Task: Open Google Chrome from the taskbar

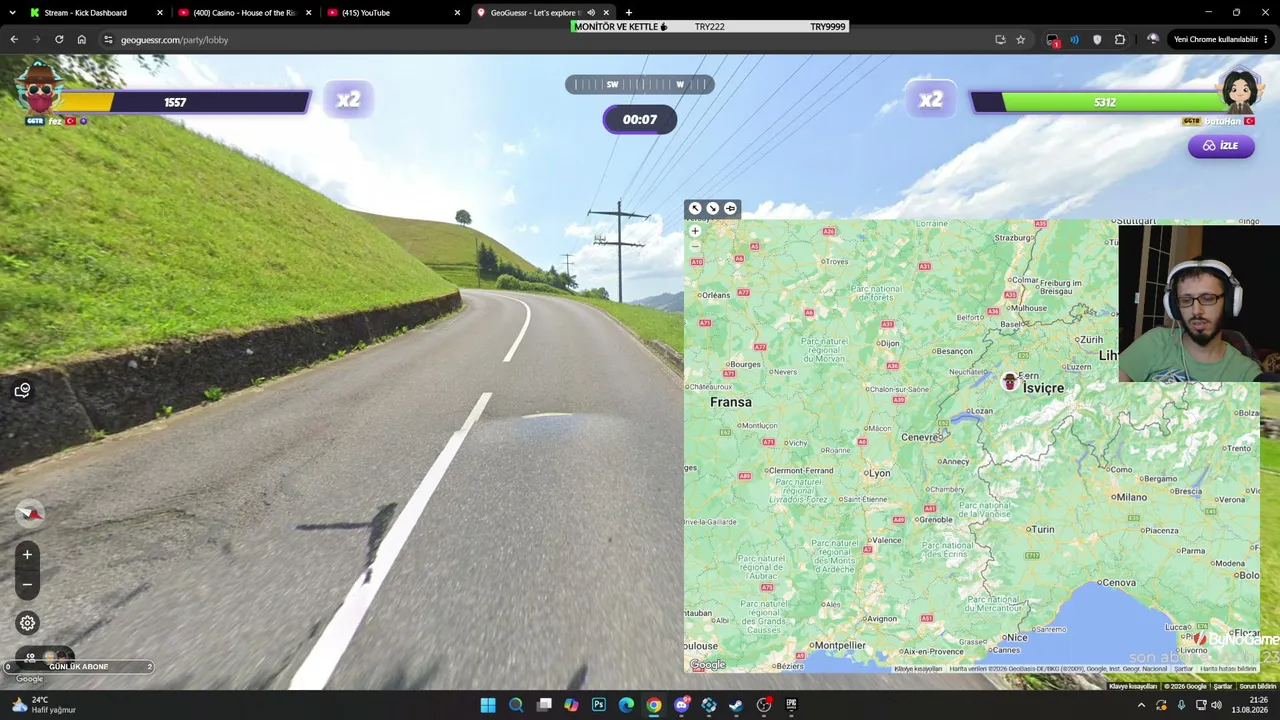Action: click(x=654, y=705)
